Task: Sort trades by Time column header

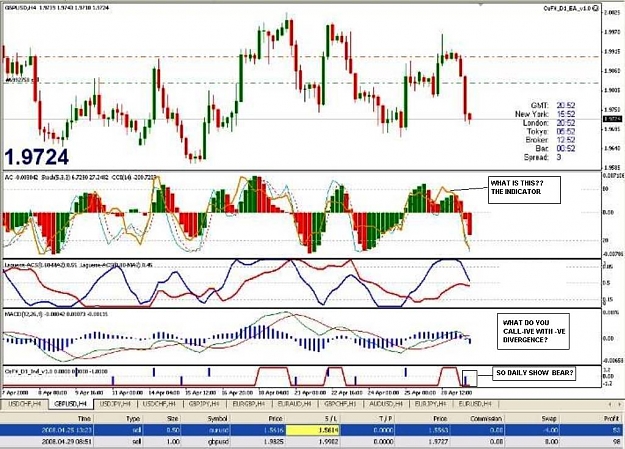Action: coord(84,418)
